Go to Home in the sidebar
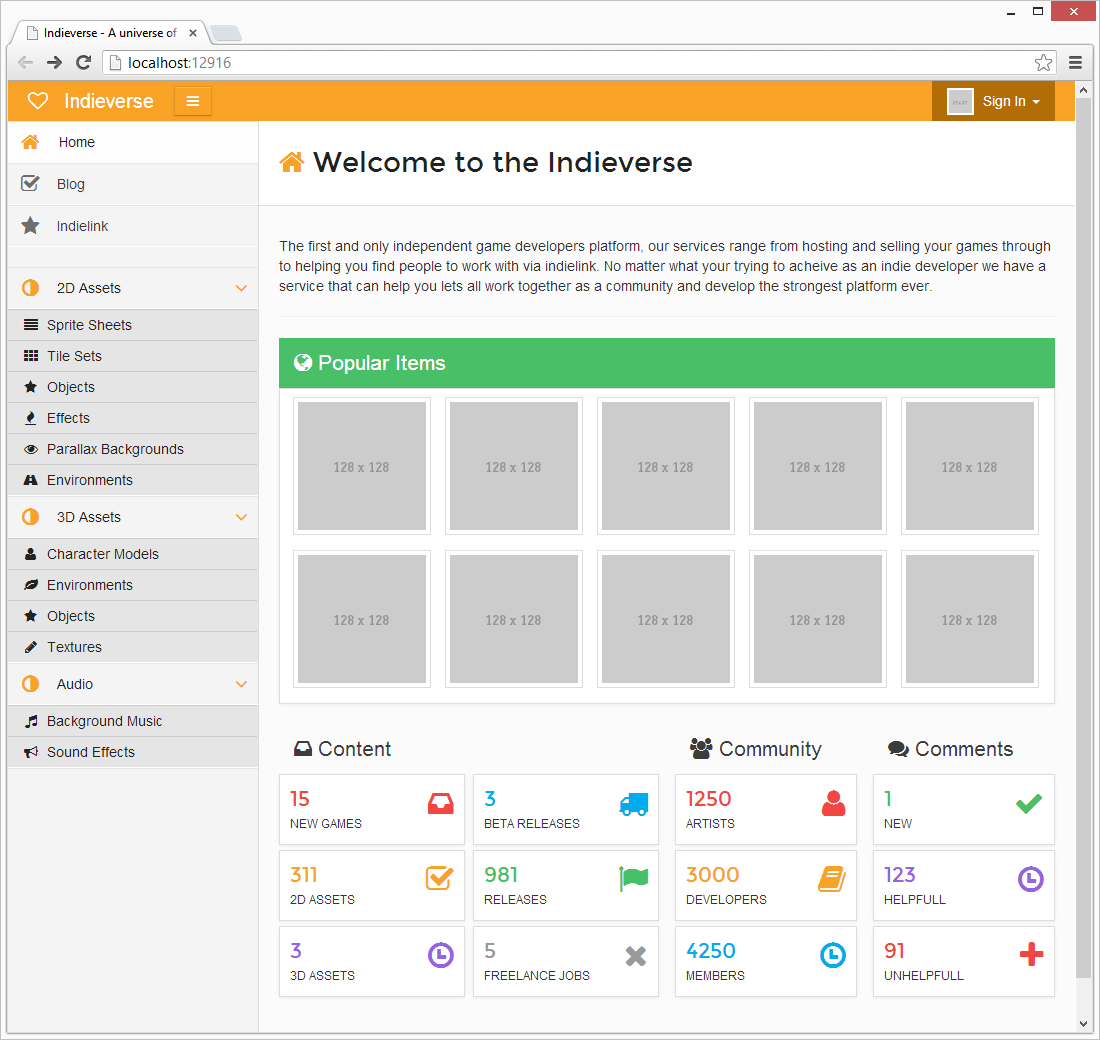Viewport: 1100px width, 1040px height. pyautogui.click(x=133, y=142)
